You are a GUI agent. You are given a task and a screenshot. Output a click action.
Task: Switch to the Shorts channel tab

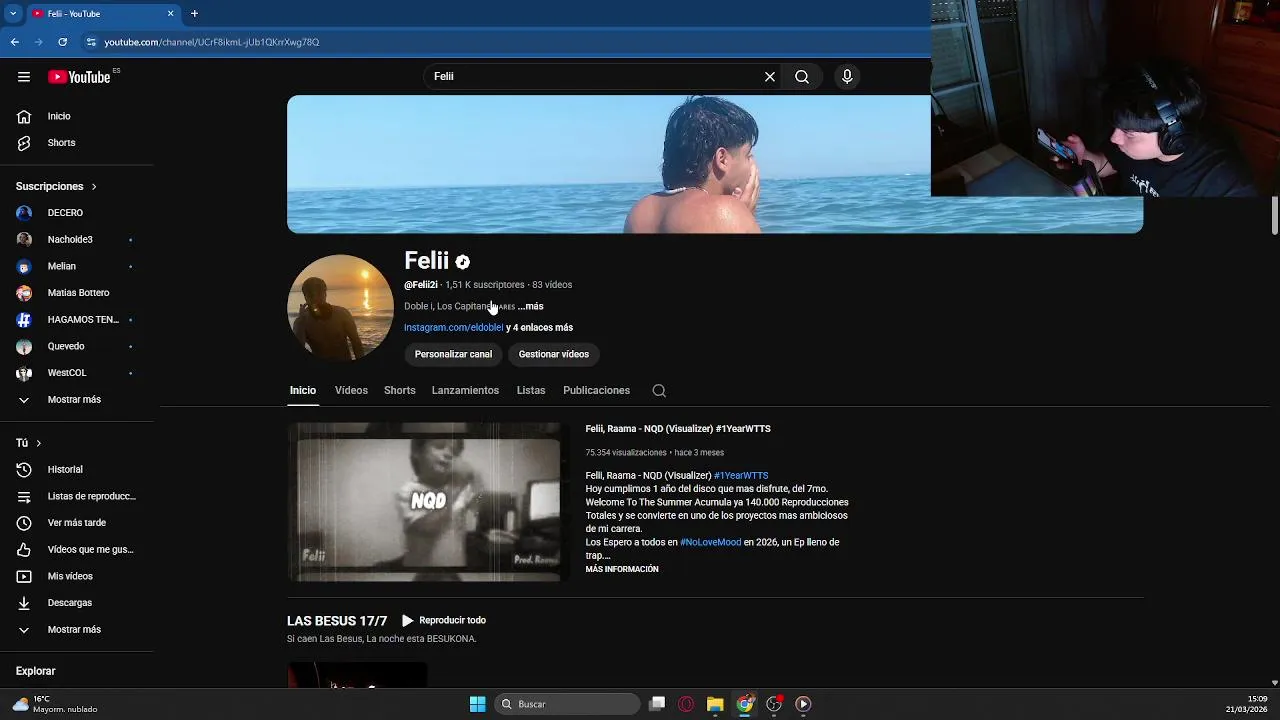coord(400,391)
